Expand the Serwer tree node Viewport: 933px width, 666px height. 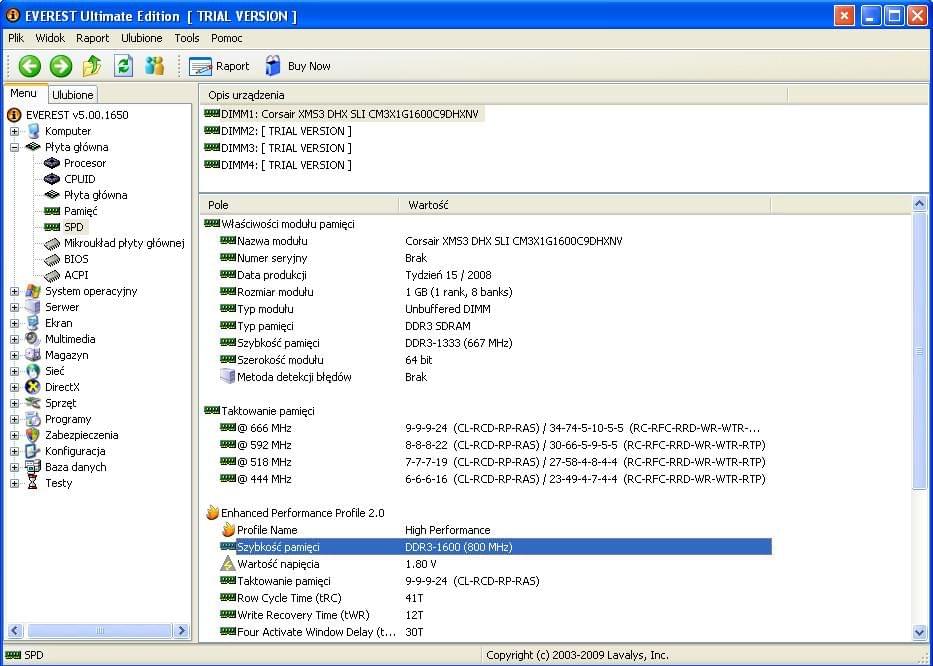(14, 307)
